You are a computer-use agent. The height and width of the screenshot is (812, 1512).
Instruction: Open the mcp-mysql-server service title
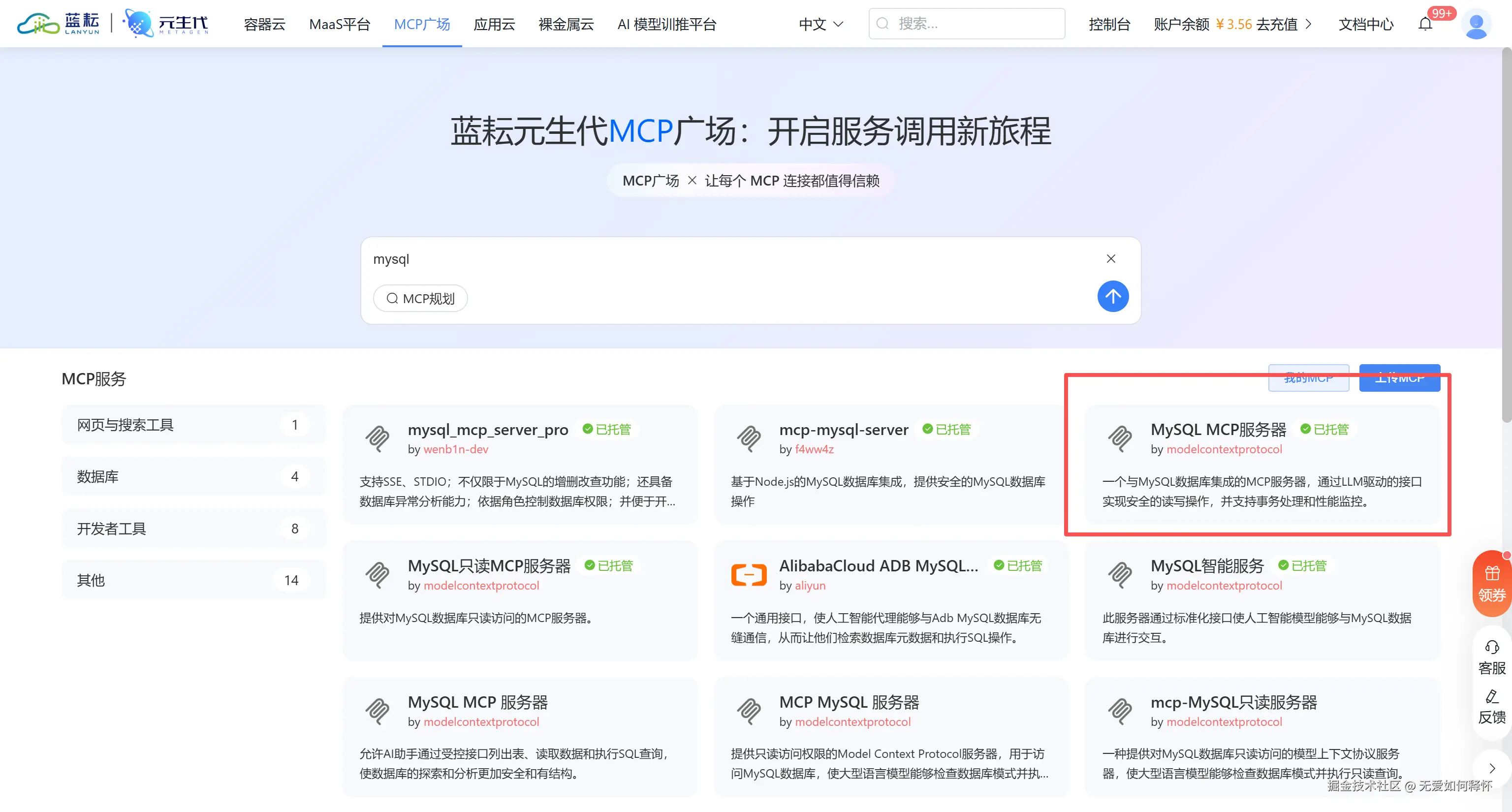(844, 430)
